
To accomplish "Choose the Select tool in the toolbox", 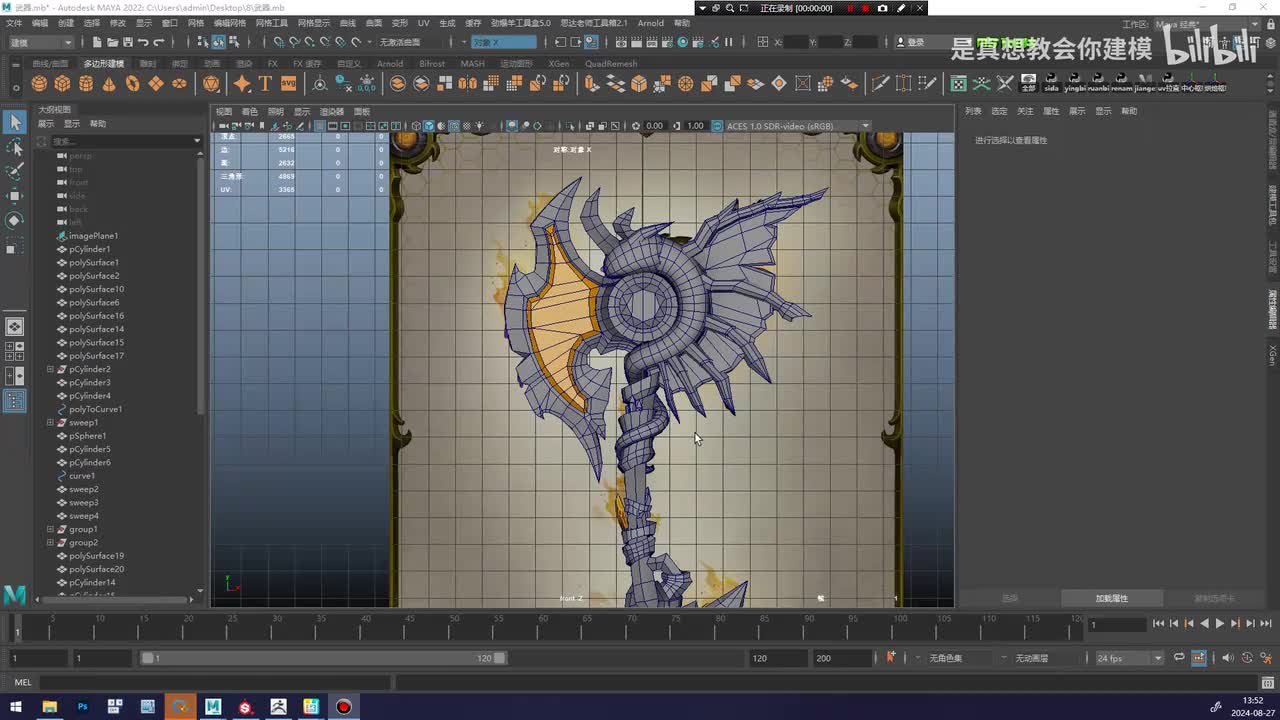I will coord(15,122).
